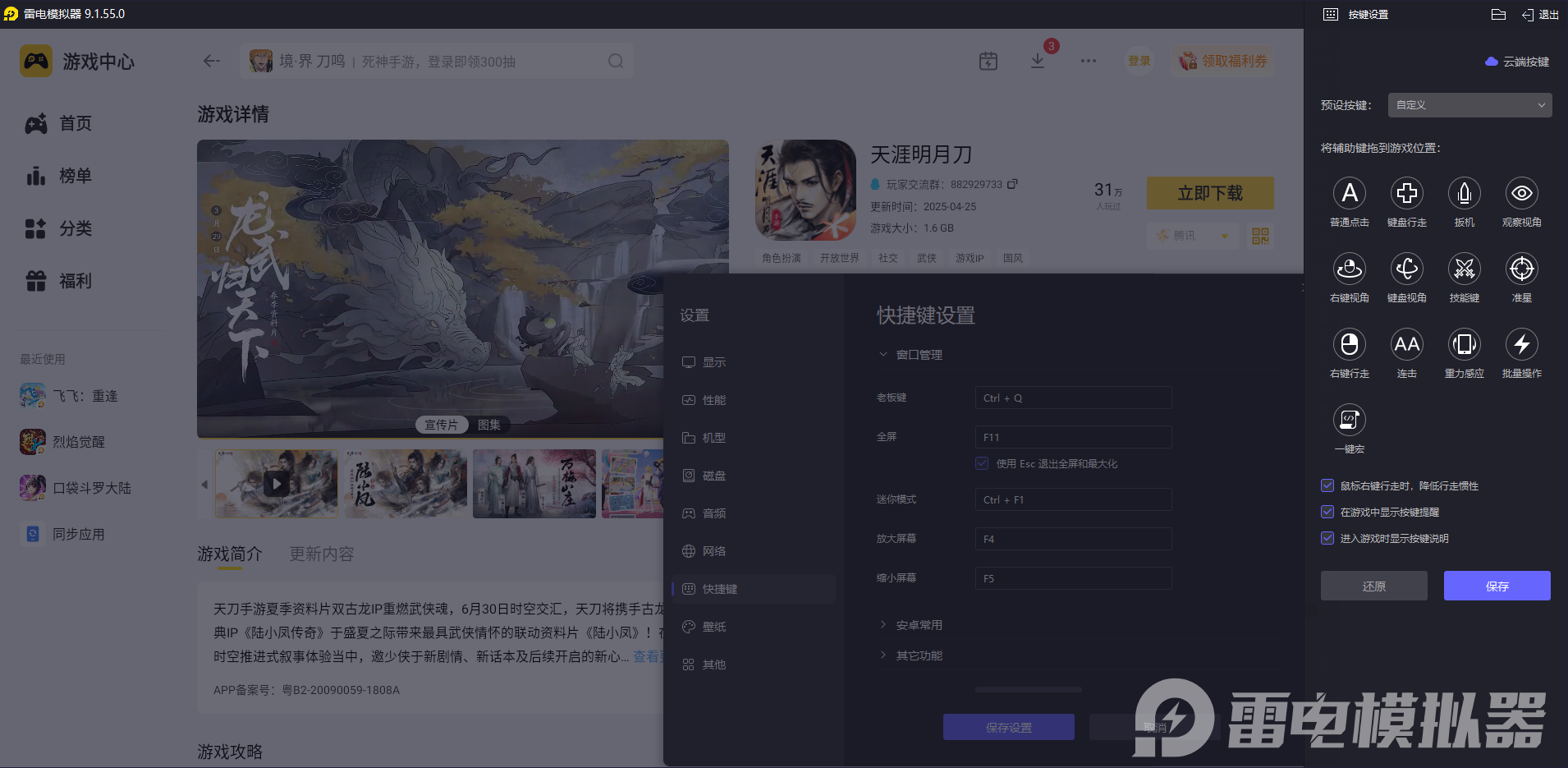This screenshot has width=1568, height=768.
Task: Switch to the 显示 settings tab
Action: 713,361
